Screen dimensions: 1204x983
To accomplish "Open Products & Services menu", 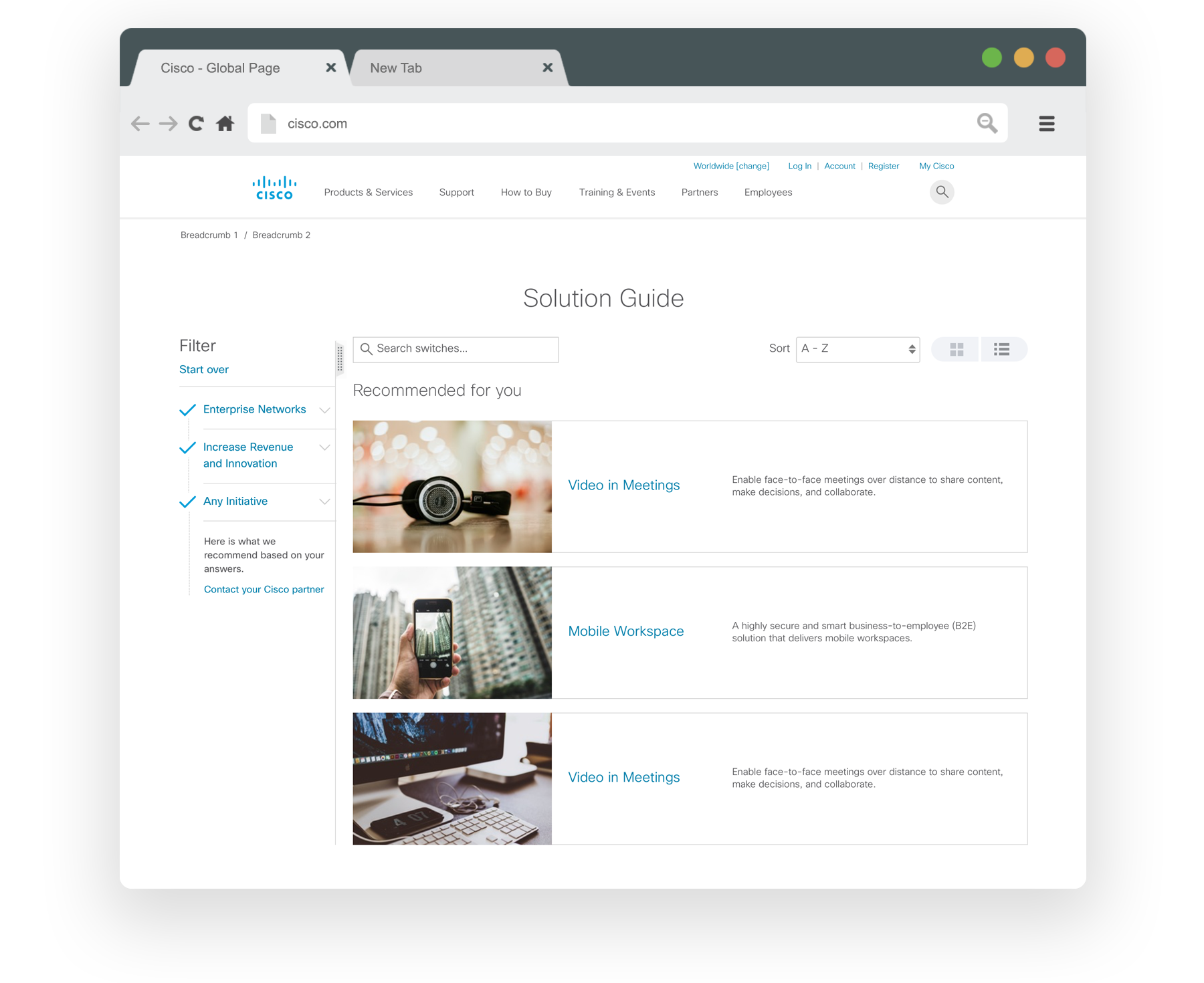I will click(368, 193).
